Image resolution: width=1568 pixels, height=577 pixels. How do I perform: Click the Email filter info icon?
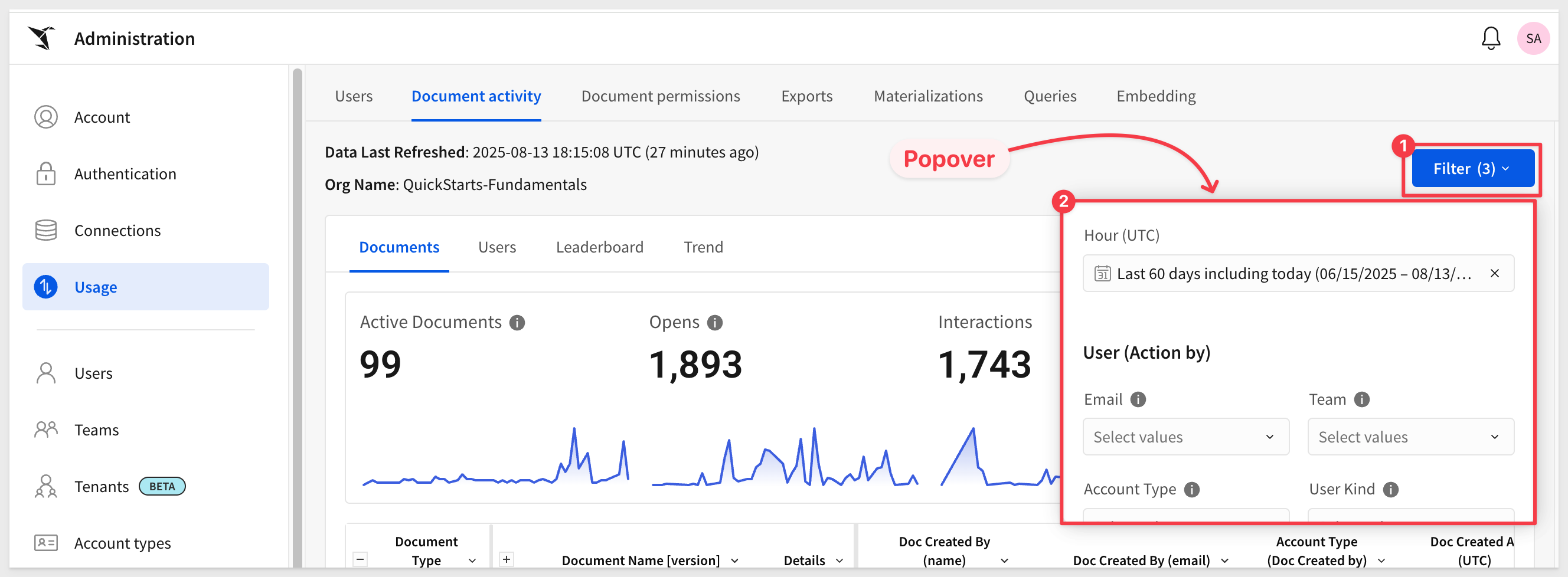(1138, 399)
